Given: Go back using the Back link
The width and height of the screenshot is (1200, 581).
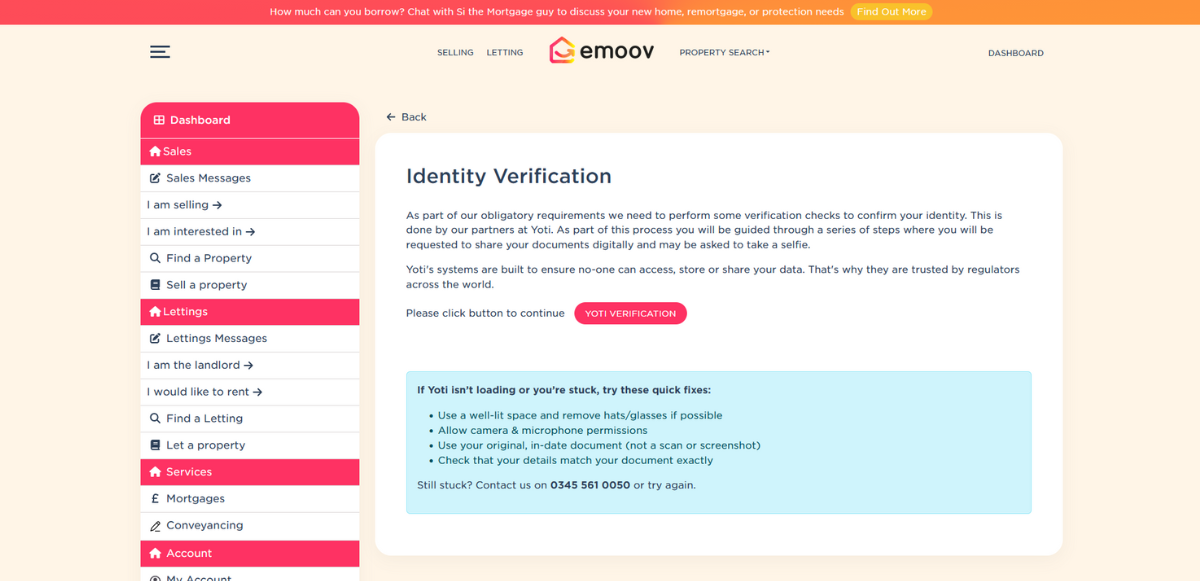Looking at the screenshot, I should (407, 117).
